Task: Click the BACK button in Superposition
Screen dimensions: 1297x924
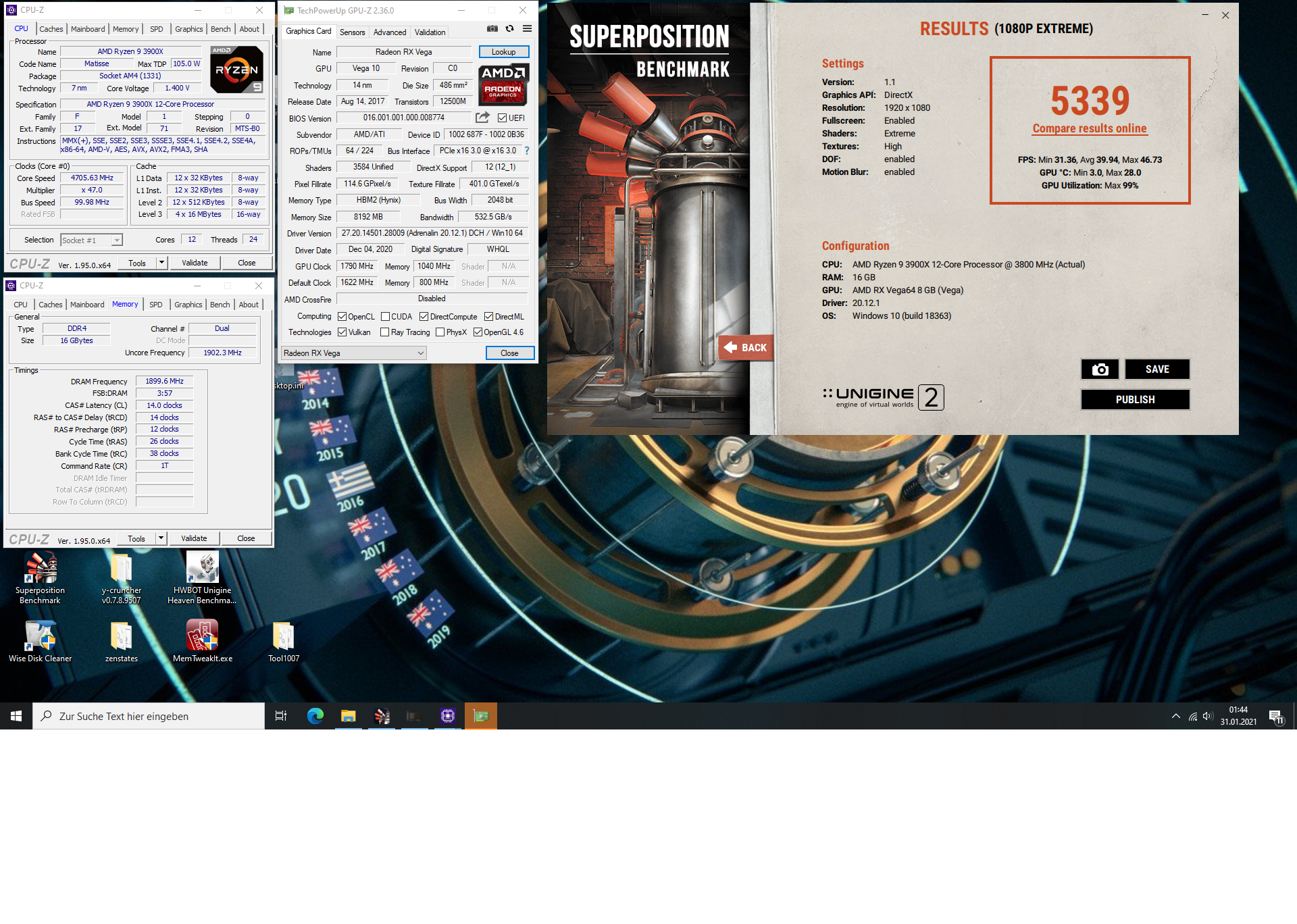Action: point(746,348)
